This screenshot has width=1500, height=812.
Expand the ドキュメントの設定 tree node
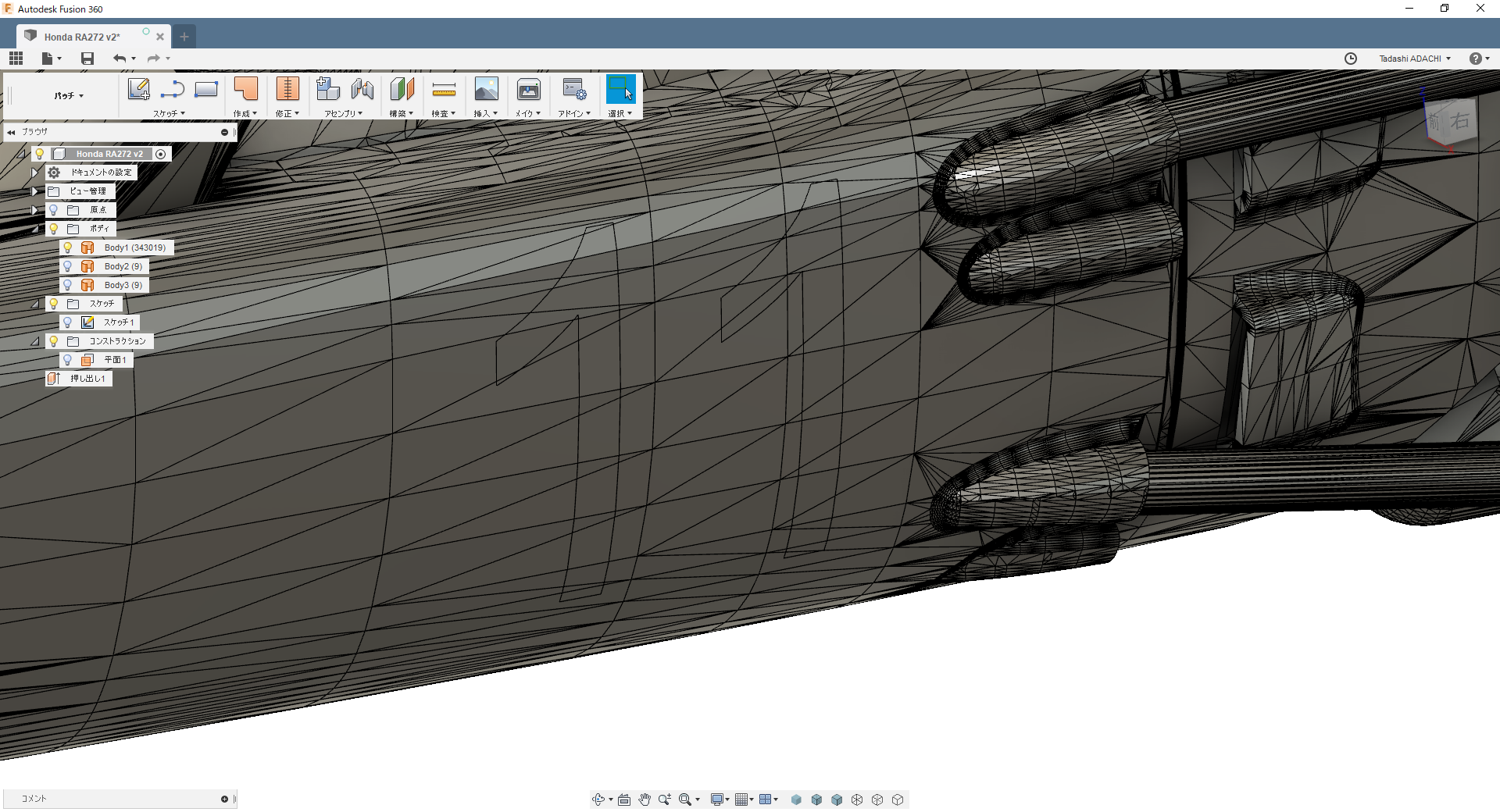[x=35, y=173]
